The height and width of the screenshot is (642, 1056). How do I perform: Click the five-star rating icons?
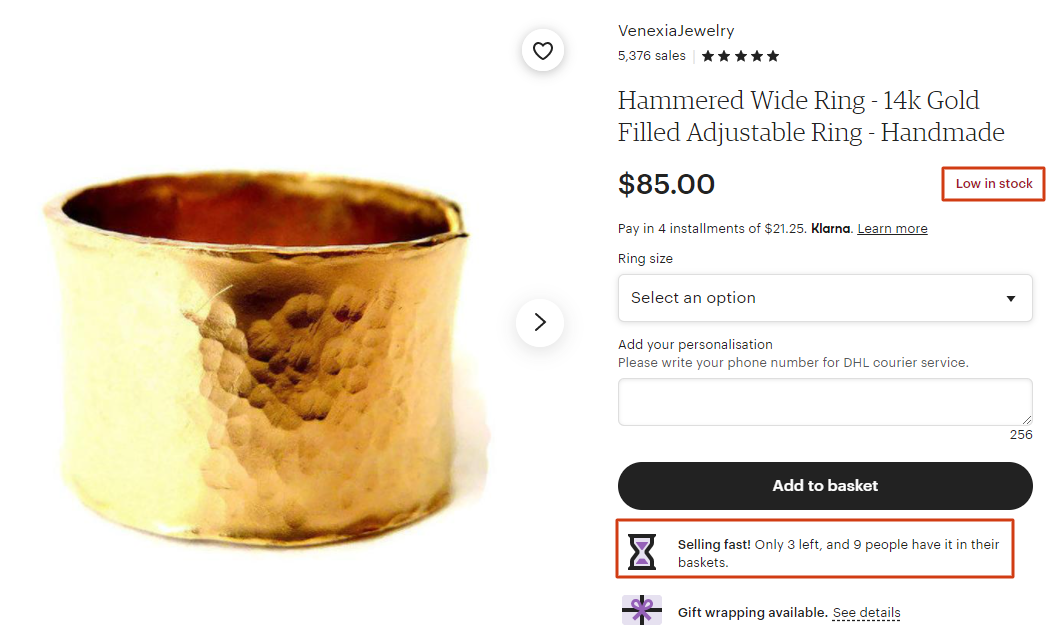pos(740,56)
